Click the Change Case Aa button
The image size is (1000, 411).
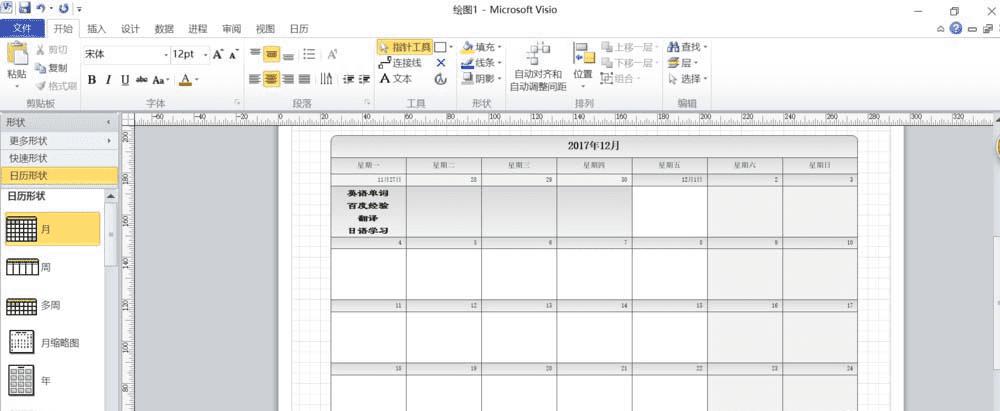tap(159, 80)
